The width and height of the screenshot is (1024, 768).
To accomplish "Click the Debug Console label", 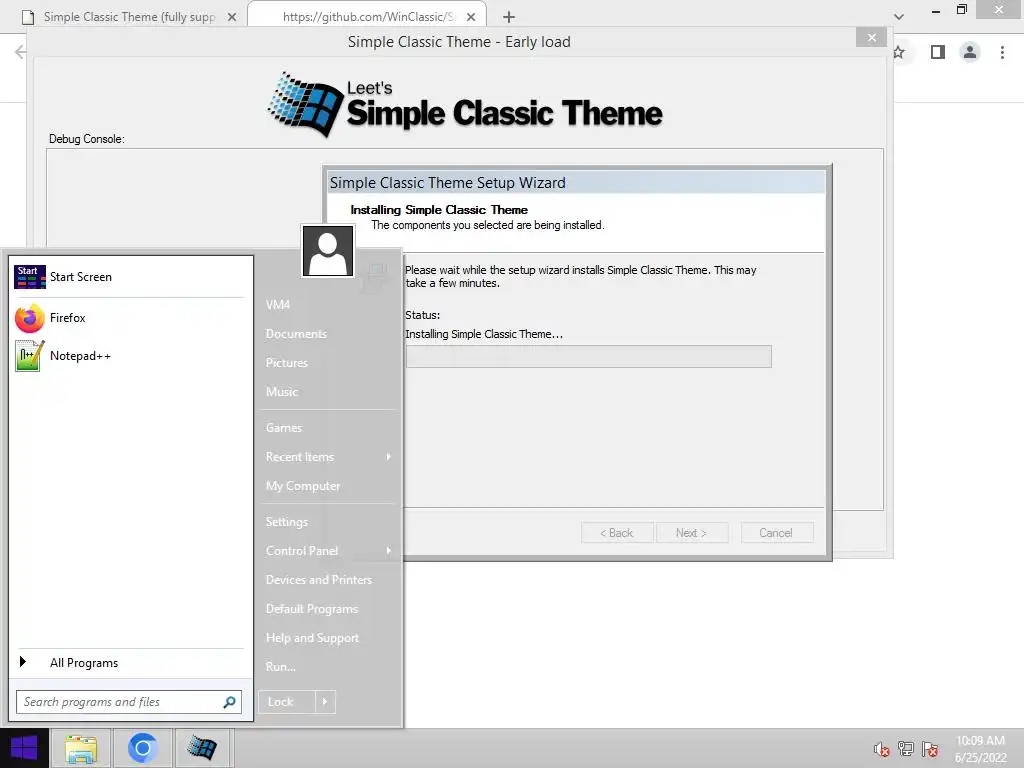I will click(x=87, y=139).
